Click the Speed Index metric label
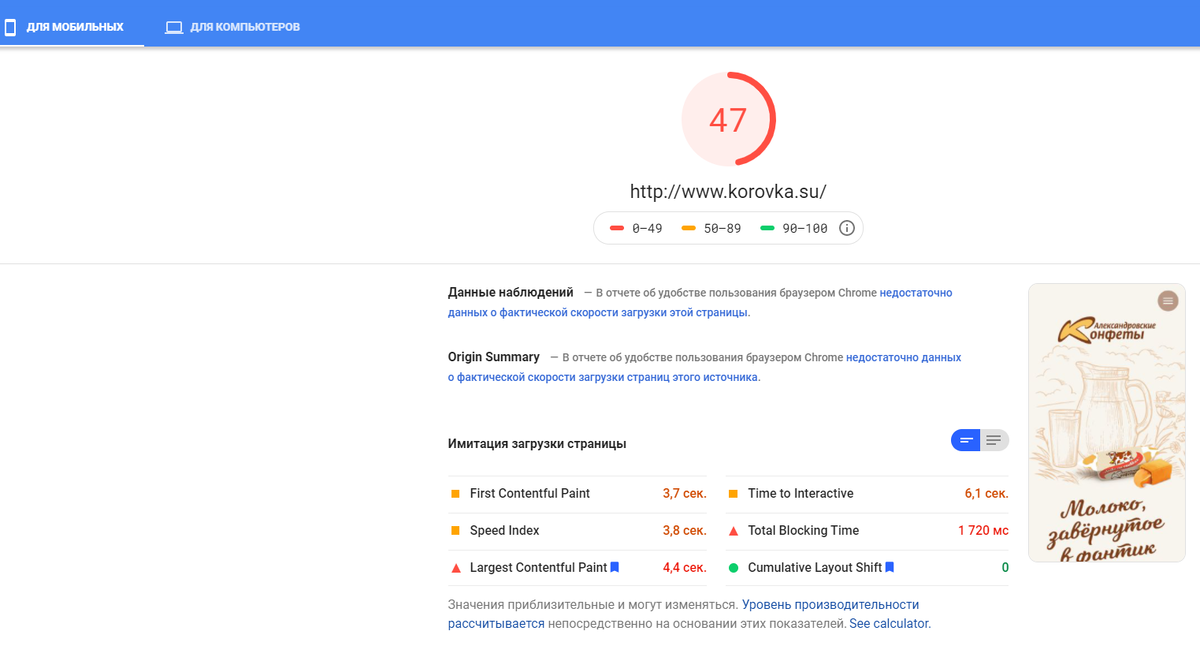Viewport: 1200px width, 646px height. tap(505, 530)
